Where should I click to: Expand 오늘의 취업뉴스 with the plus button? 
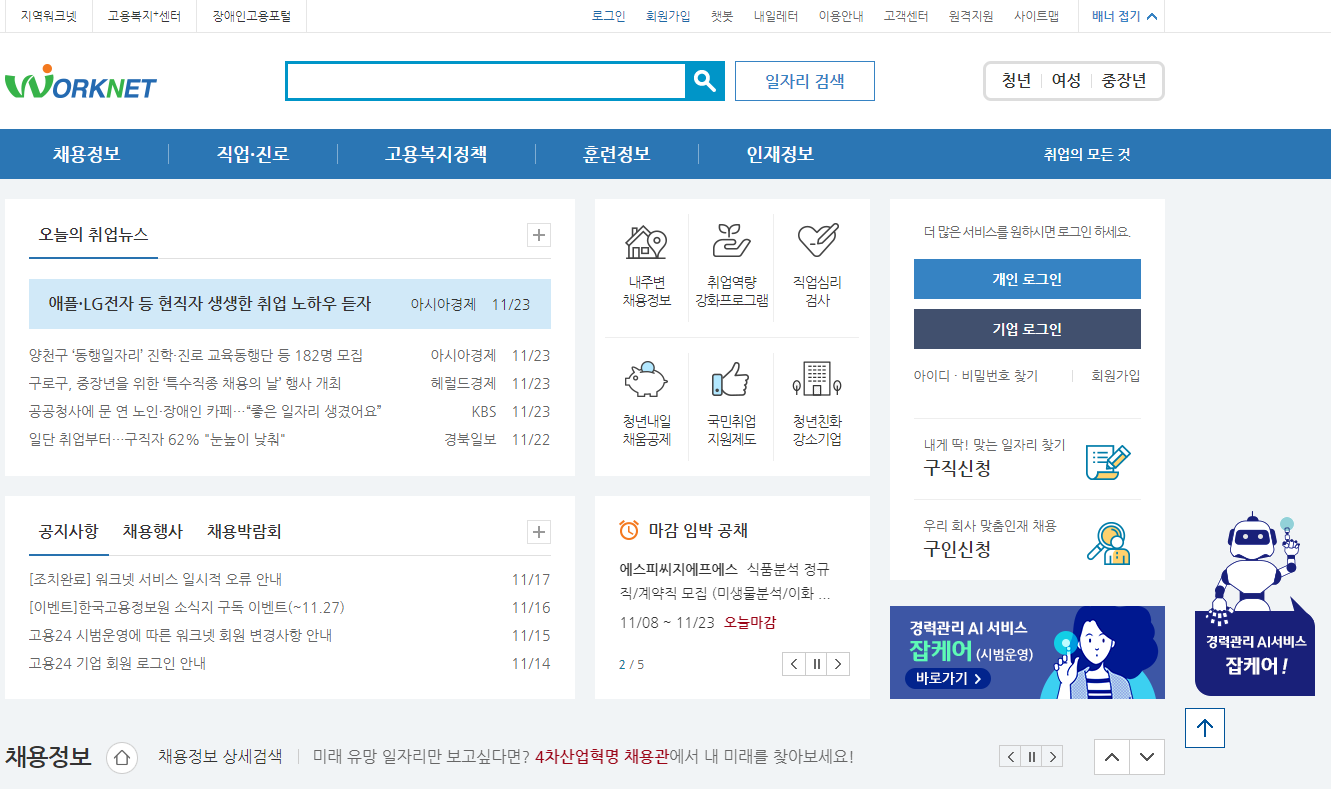[538, 235]
